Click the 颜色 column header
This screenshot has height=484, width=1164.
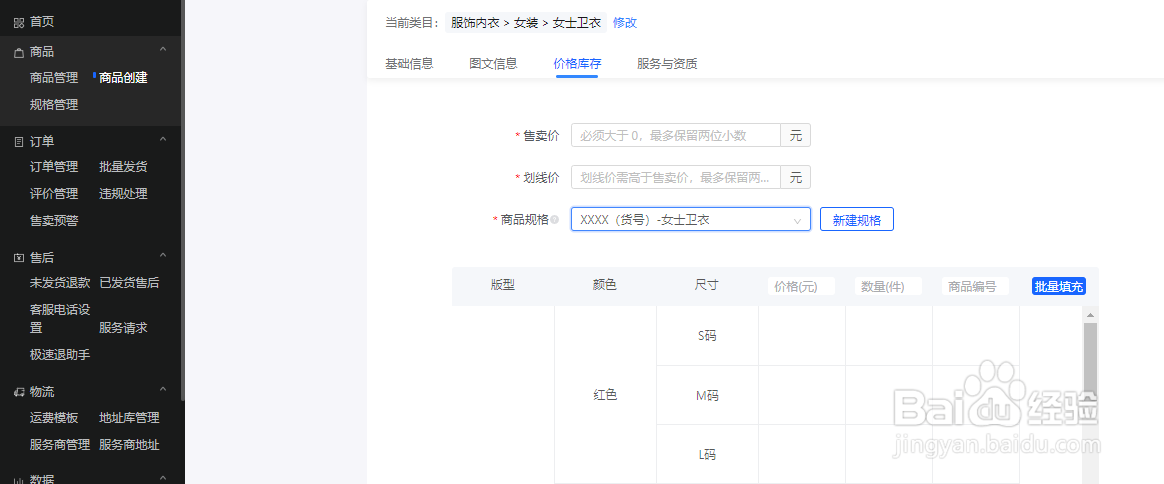605,285
